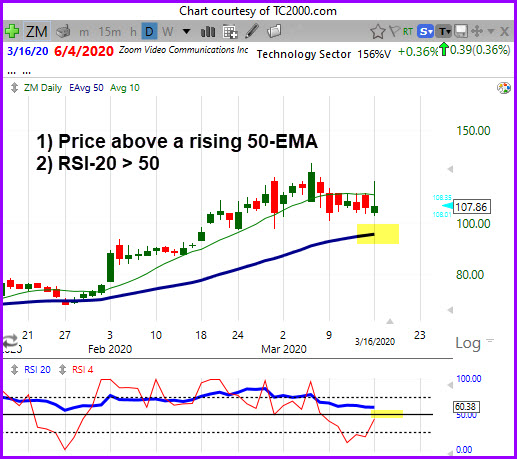This screenshot has height=459, width=517.
Task: Click the Mar 2020 month label
Action: [x=284, y=349]
